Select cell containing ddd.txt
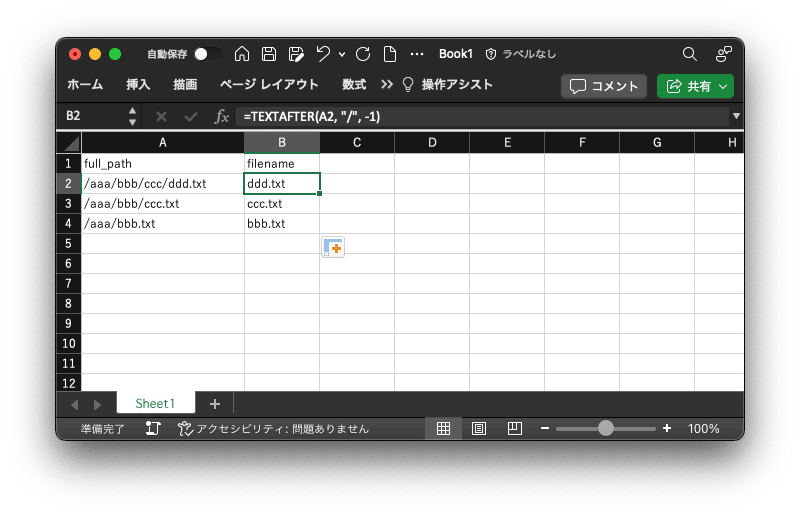 [282, 184]
